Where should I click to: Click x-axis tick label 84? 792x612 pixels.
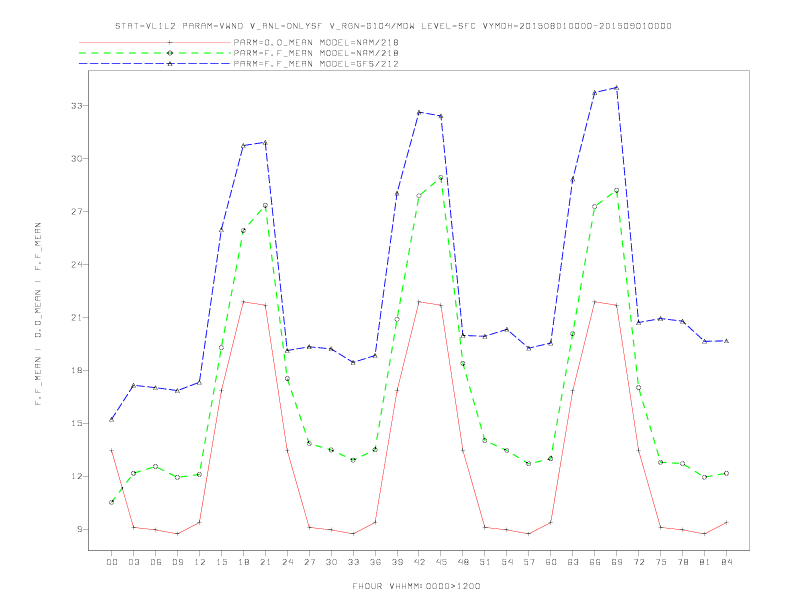[x=726, y=562]
